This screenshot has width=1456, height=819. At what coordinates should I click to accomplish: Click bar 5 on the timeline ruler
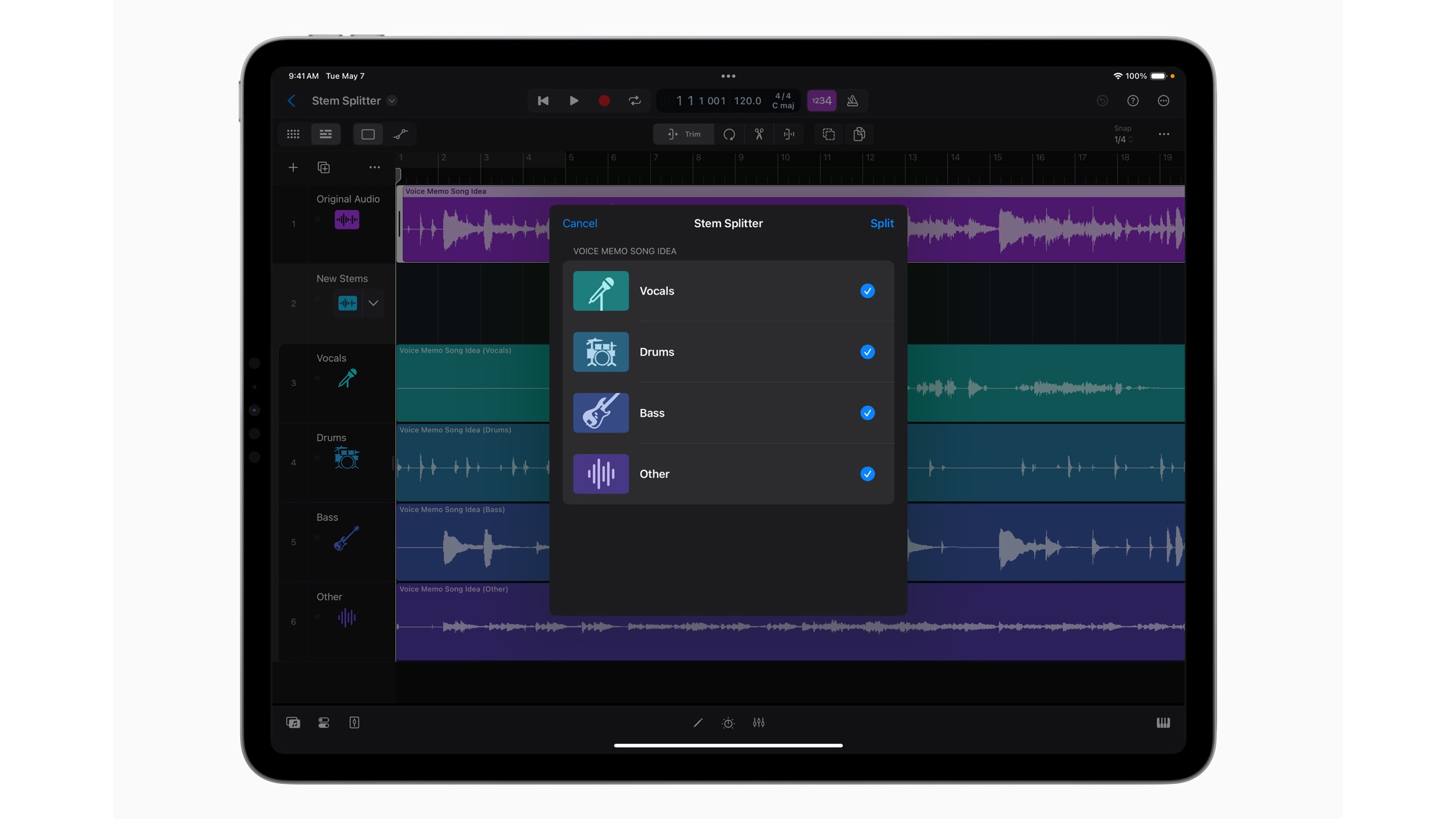571,158
